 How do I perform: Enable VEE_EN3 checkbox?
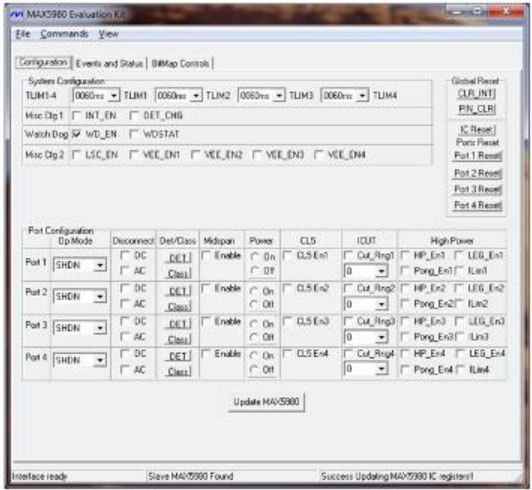257,155
